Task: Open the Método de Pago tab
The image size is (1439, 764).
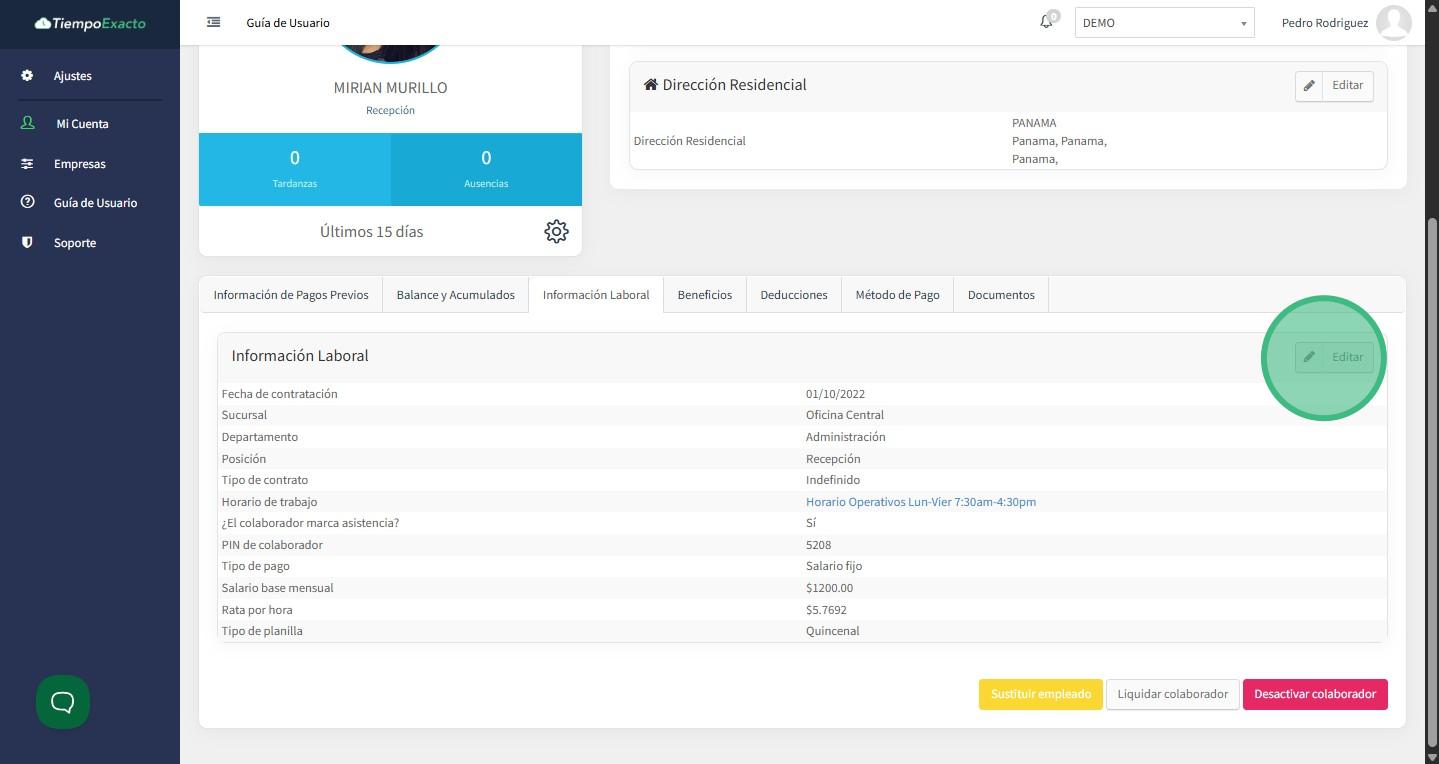Action: point(897,295)
